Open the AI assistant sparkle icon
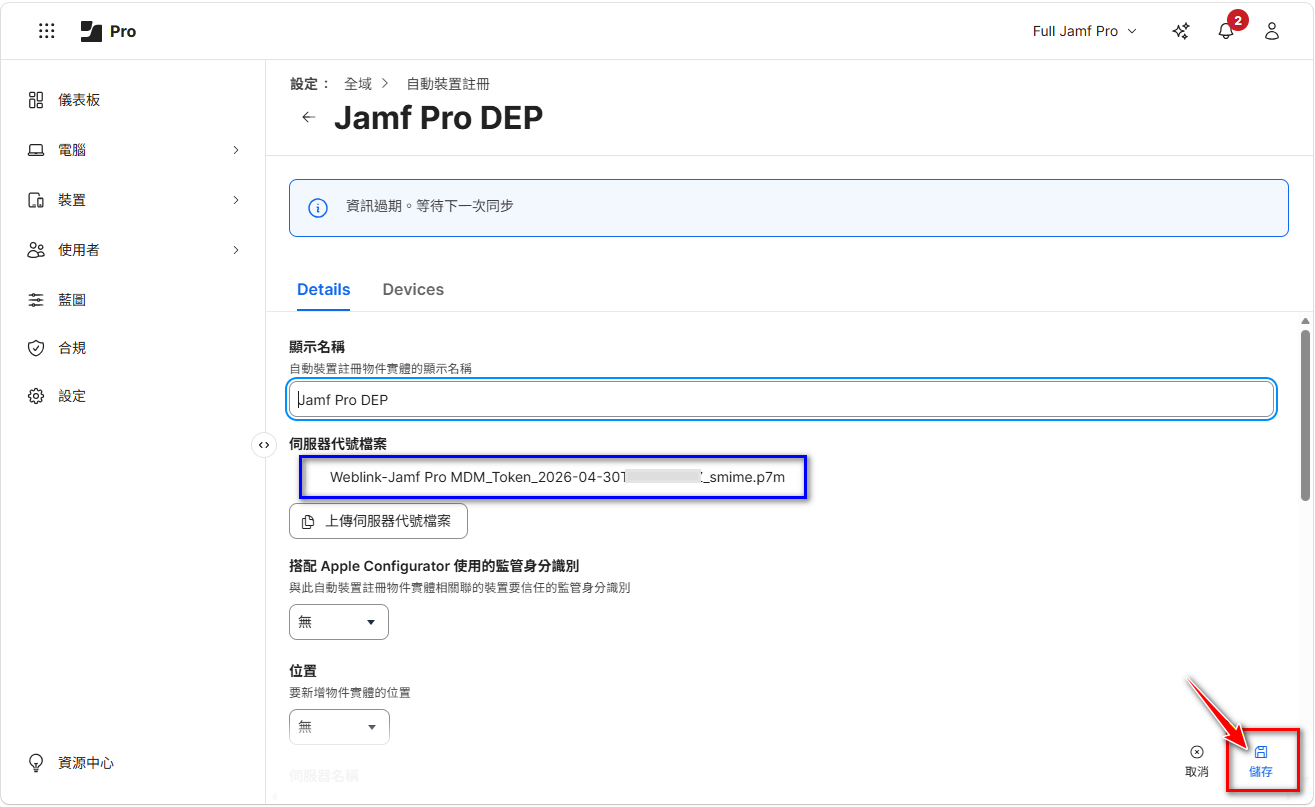The width and height of the screenshot is (1315, 807). pyautogui.click(x=1181, y=31)
